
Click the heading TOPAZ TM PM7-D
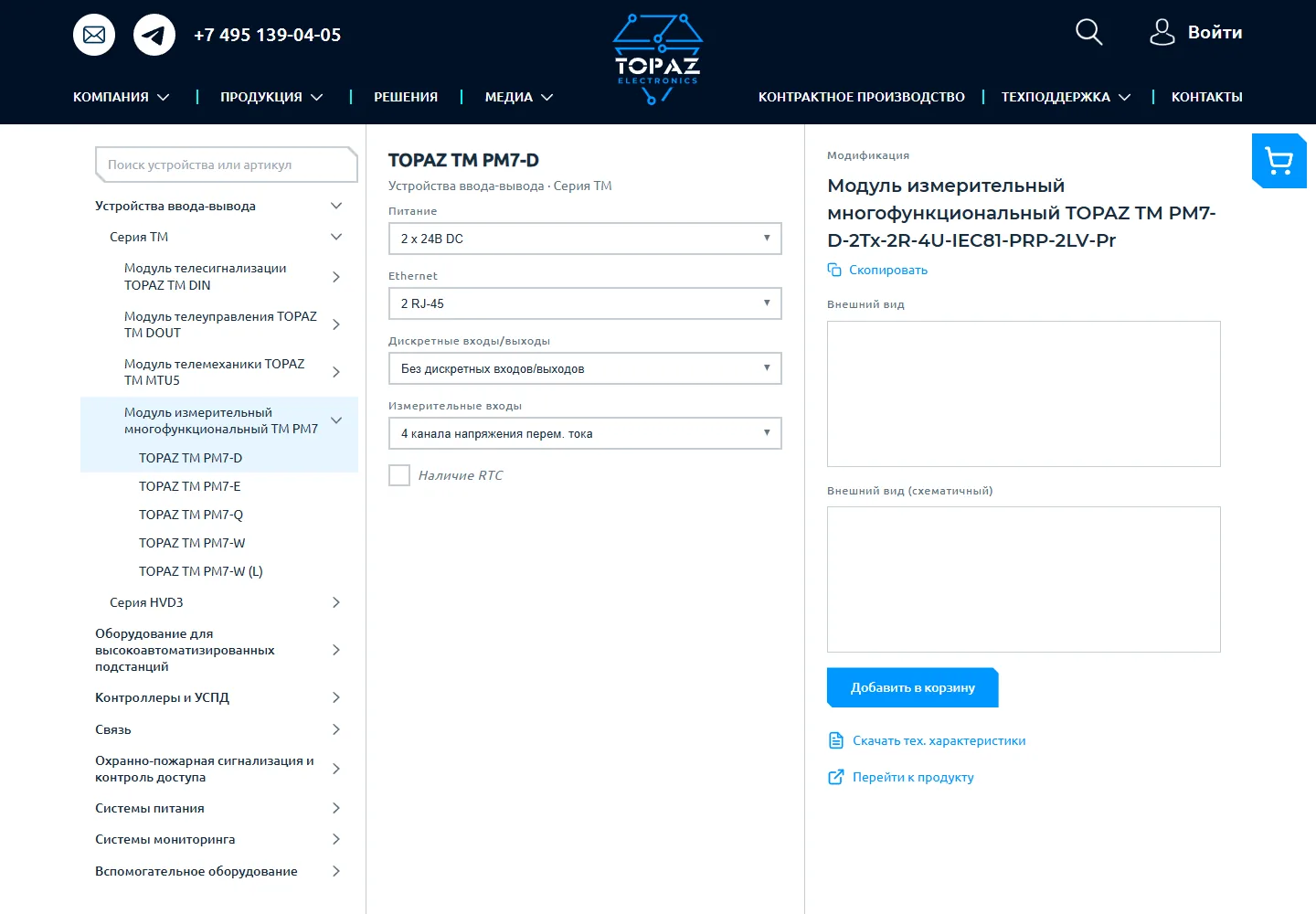(x=463, y=160)
